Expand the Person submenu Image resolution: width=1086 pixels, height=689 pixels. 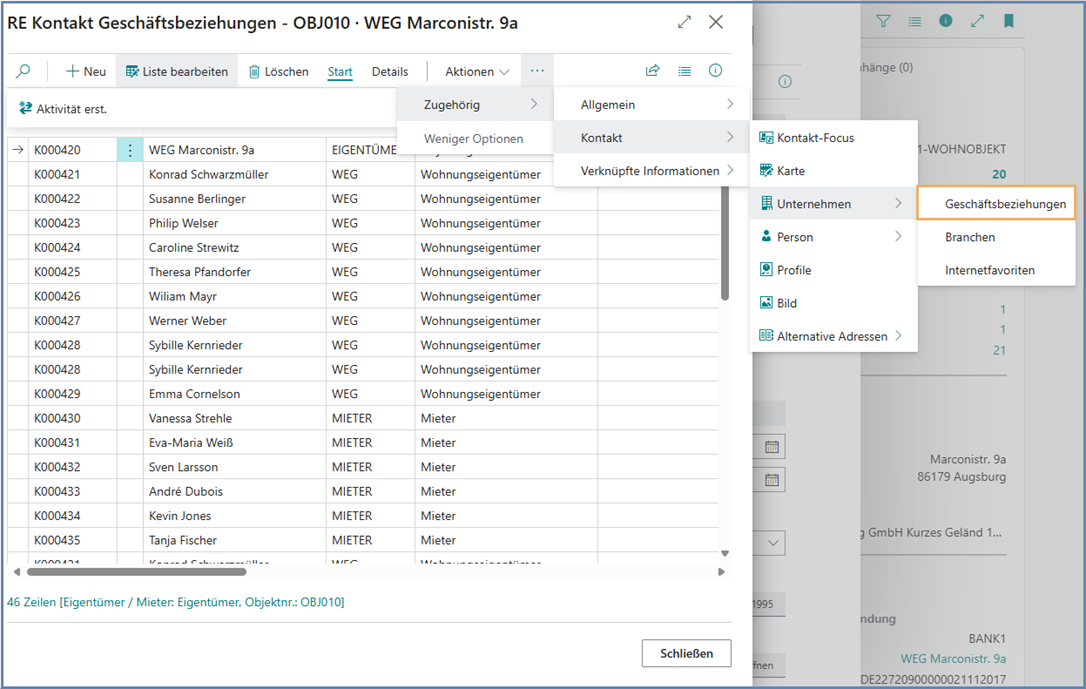tap(833, 237)
